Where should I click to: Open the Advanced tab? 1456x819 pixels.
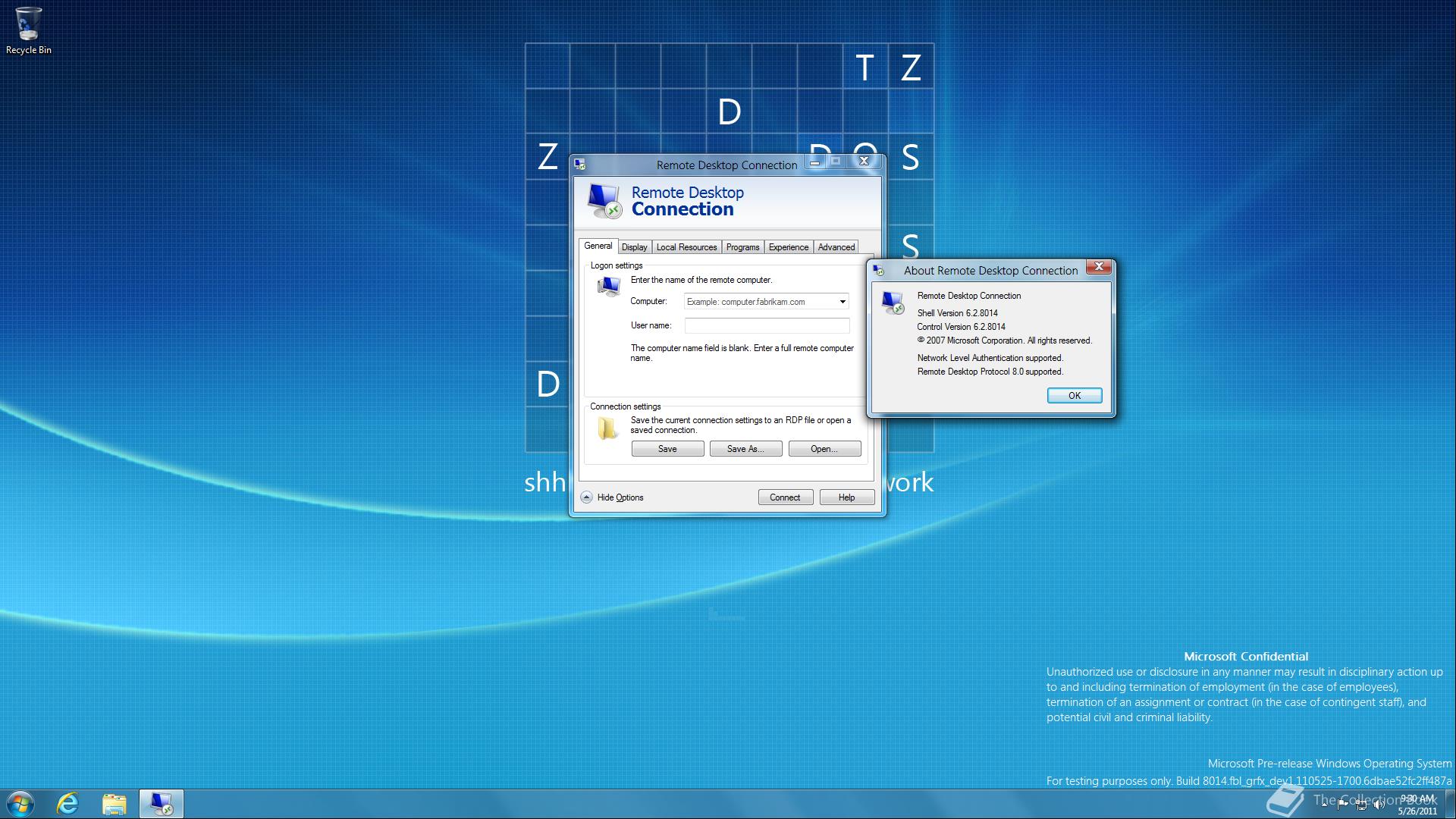[836, 247]
